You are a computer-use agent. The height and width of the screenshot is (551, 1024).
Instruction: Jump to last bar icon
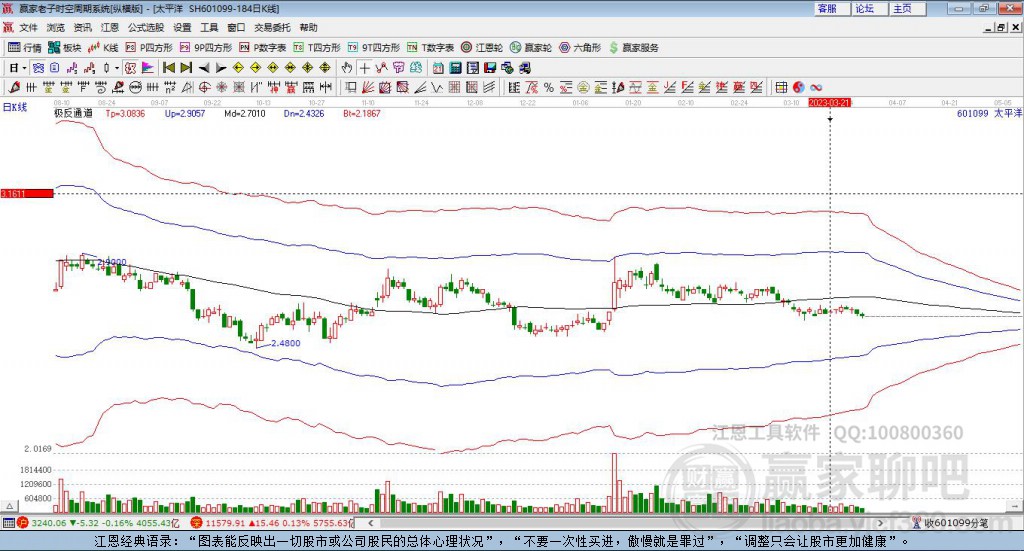pos(186,68)
